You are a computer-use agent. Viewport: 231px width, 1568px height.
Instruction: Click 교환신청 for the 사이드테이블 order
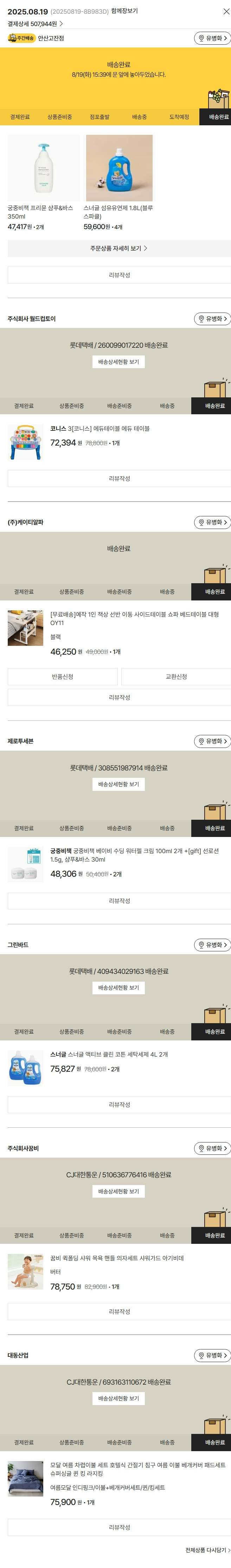click(176, 677)
